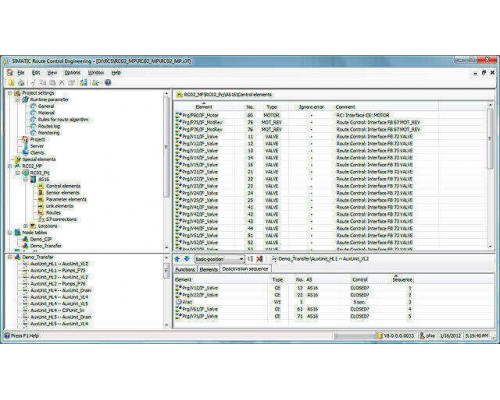Click the blue Help question-mark toolbar icon
This screenshot has width=500, height=400.
coord(108,82)
